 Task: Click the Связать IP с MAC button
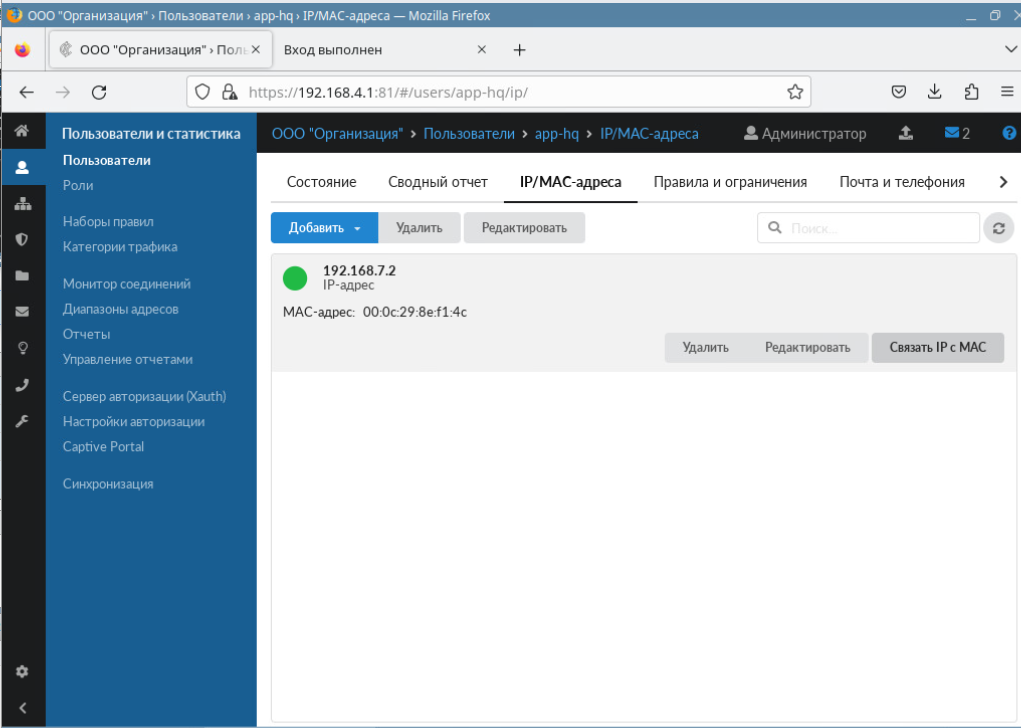pyautogui.click(x=937, y=347)
